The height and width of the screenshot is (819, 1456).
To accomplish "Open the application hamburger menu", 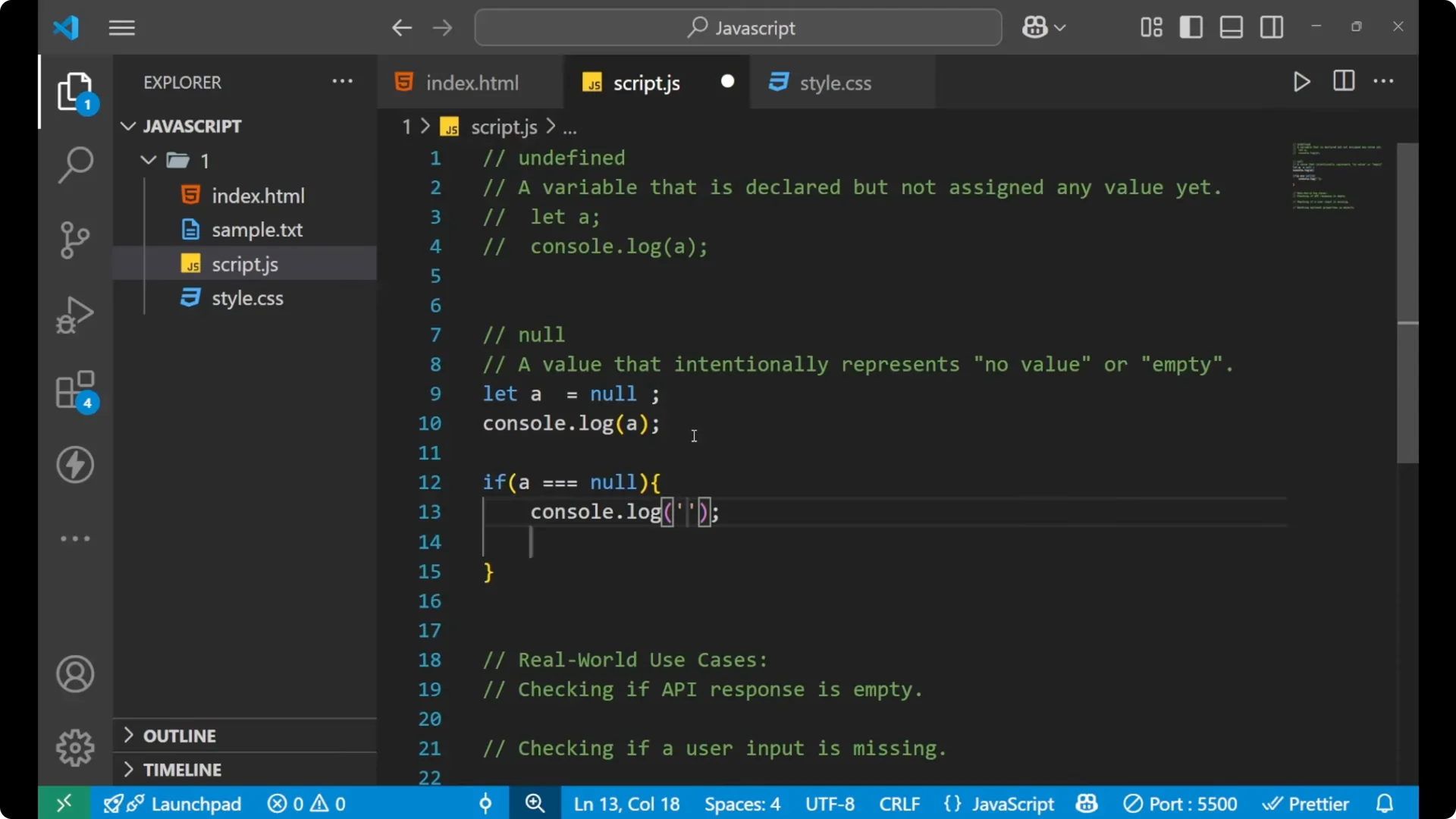I will 121,27.
